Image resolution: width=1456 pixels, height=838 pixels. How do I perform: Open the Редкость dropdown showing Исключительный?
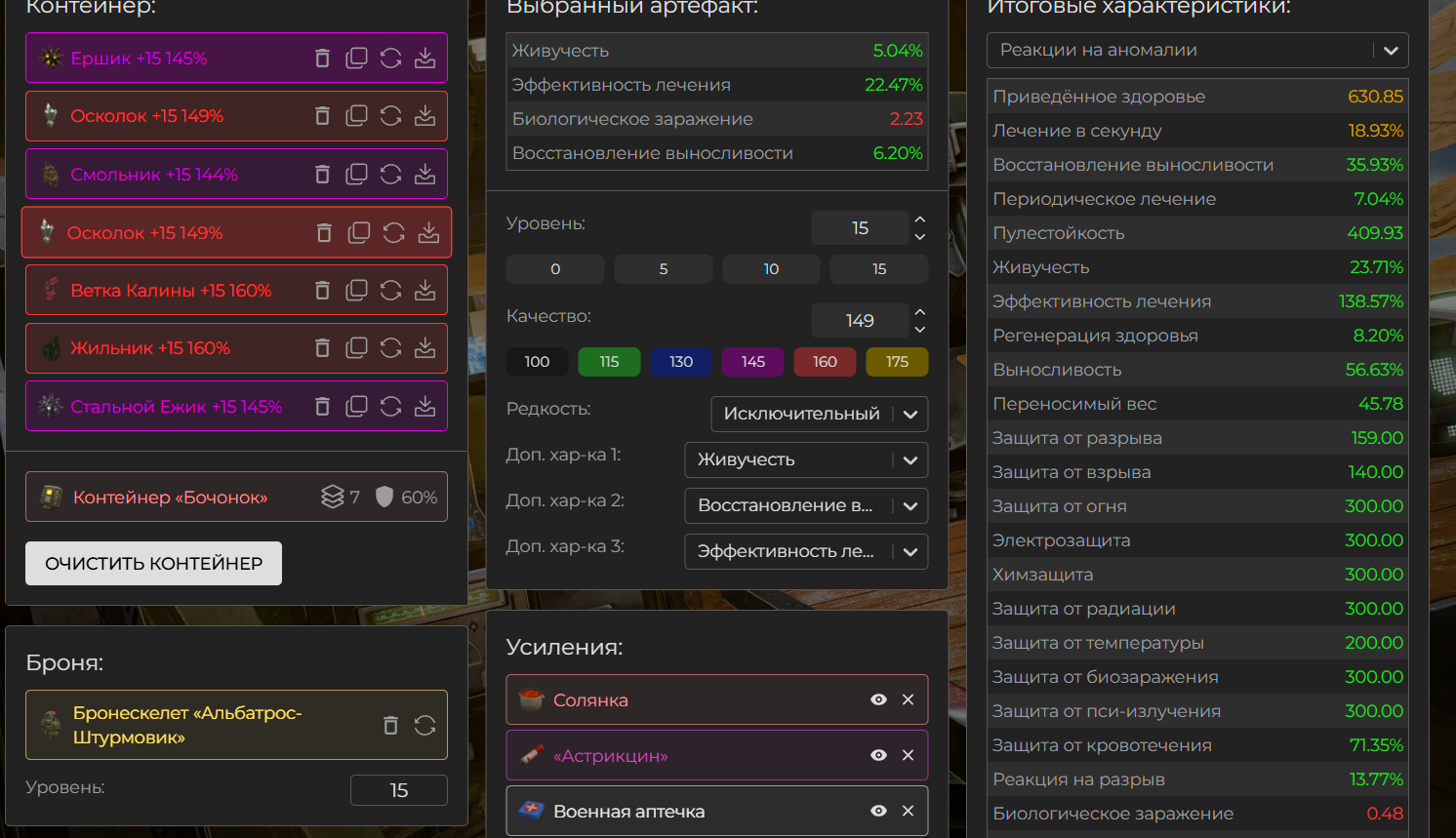819,414
